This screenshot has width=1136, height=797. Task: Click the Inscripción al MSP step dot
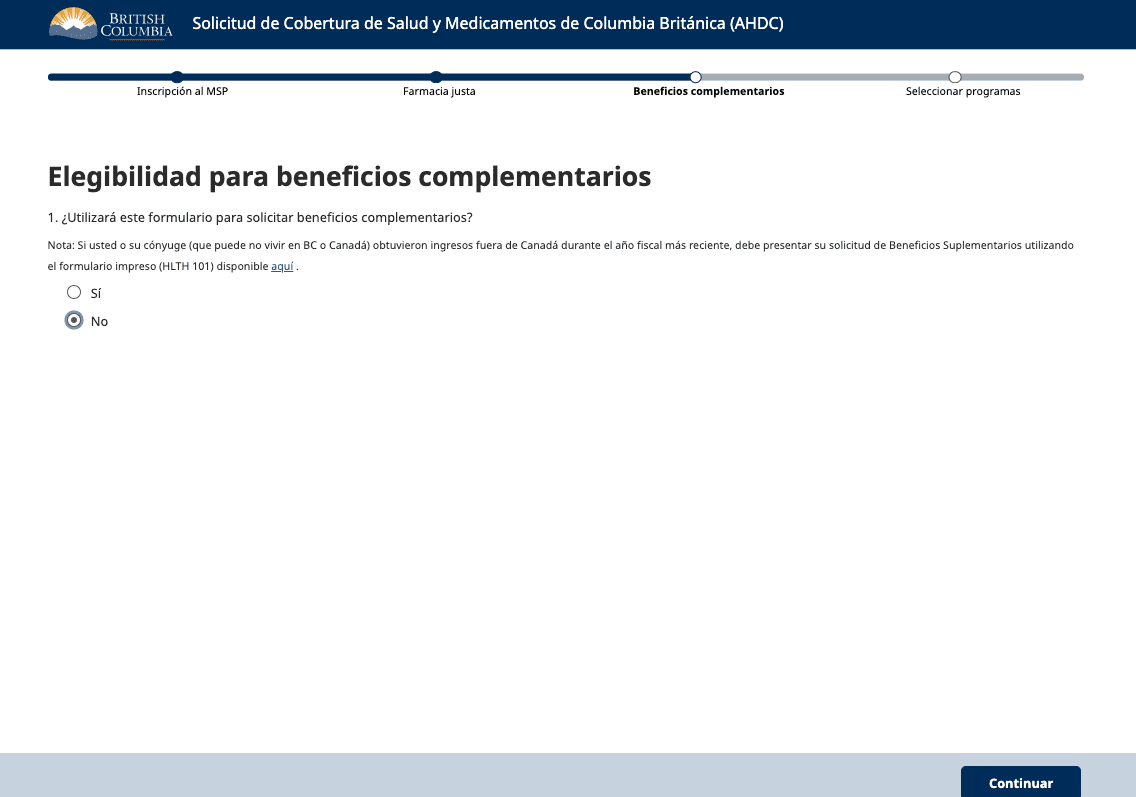coord(177,77)
